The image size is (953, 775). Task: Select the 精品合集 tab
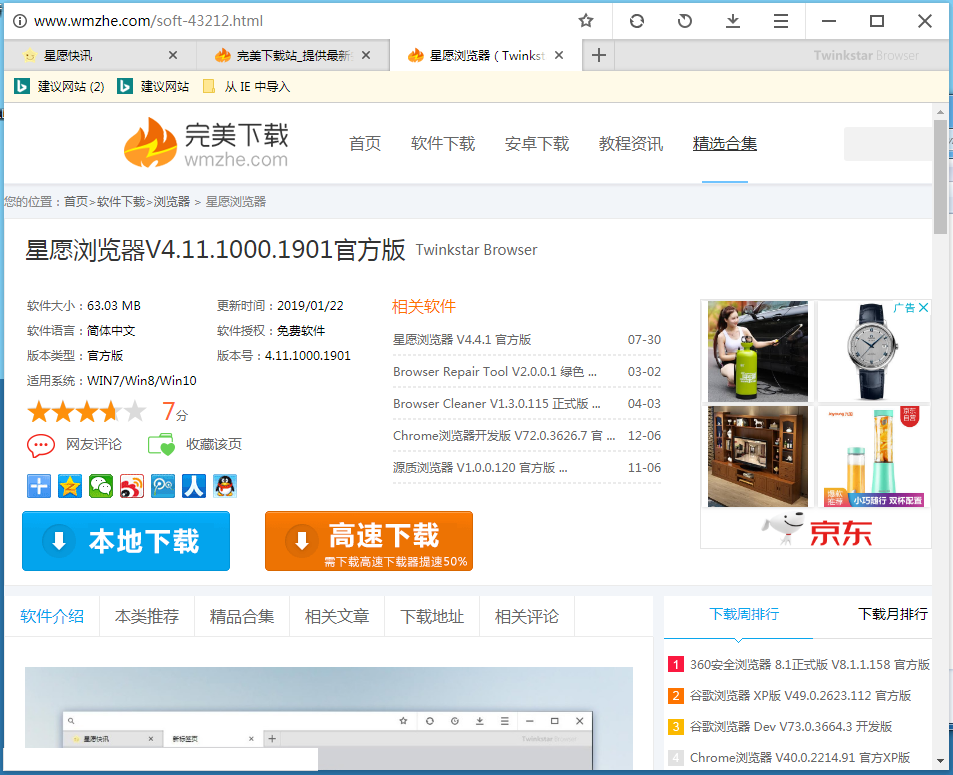(x=242, y=616)
